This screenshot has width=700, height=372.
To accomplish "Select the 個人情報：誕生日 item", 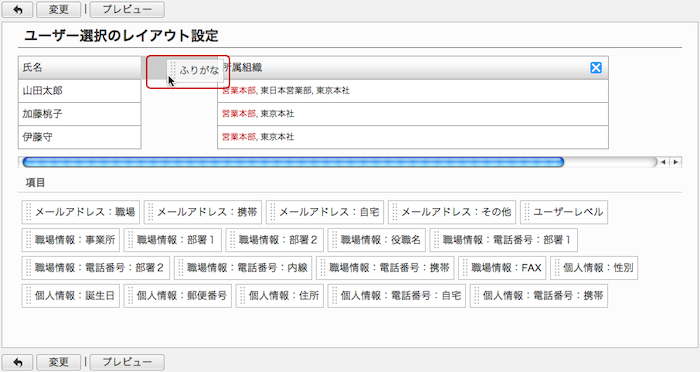I will click(x=71, y=296).
